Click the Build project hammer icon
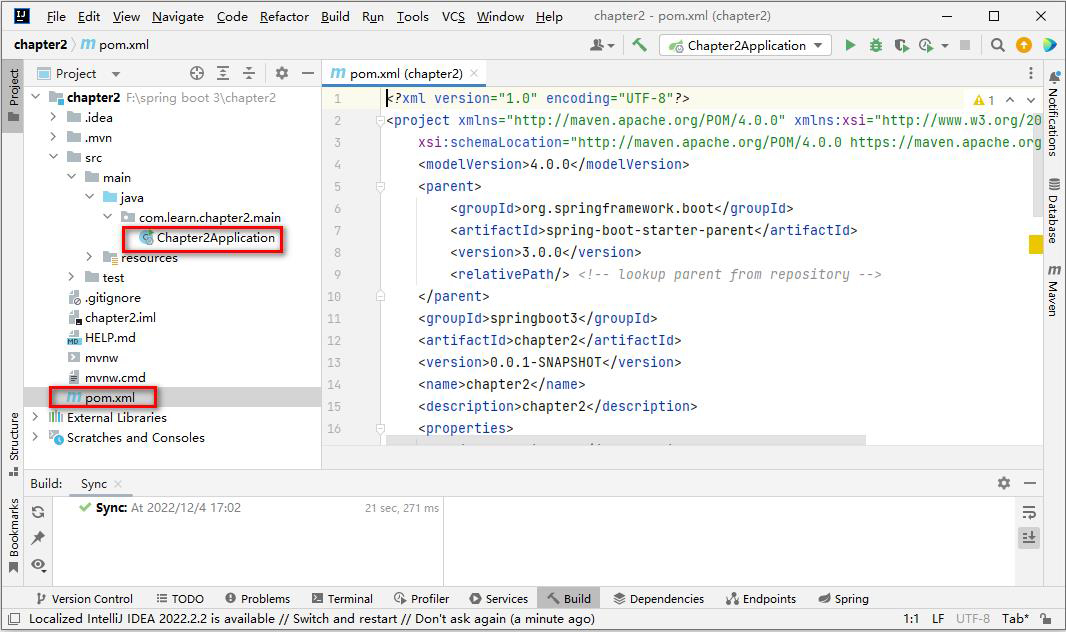Image resolution: width=1066 pixels, height=632 pixels. (x=639, y=46)
